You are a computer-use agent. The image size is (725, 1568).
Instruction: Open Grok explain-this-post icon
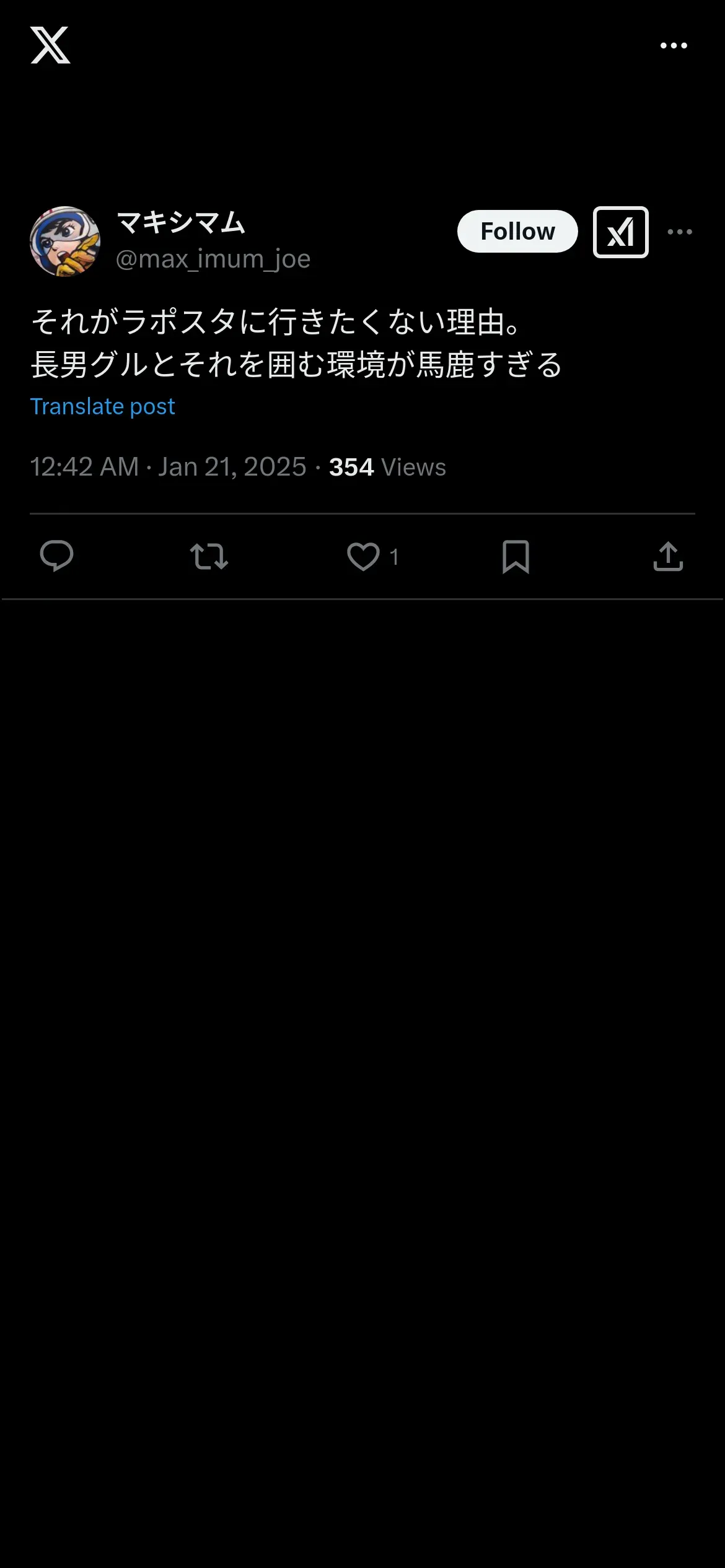620,232
